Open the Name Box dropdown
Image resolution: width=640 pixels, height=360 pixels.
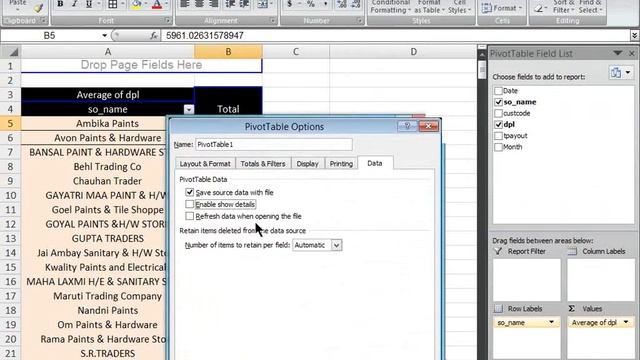tap(104, 36)
